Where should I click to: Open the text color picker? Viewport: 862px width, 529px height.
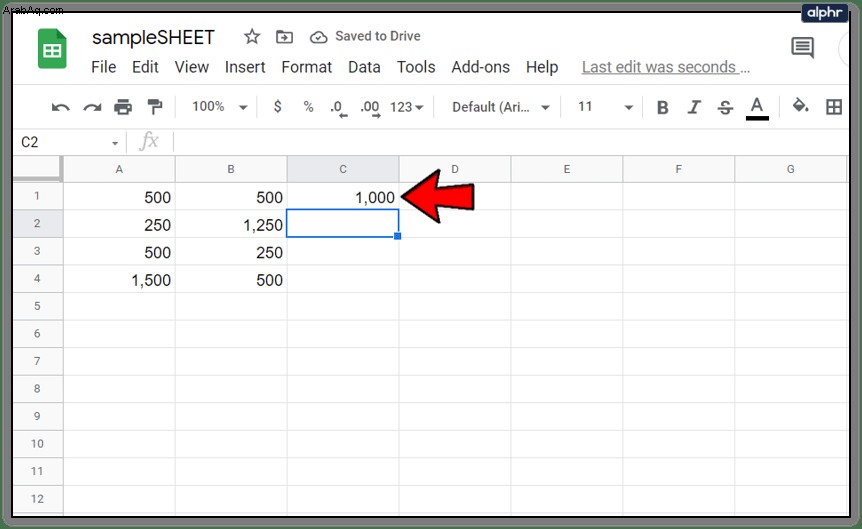tap(757, 108)
